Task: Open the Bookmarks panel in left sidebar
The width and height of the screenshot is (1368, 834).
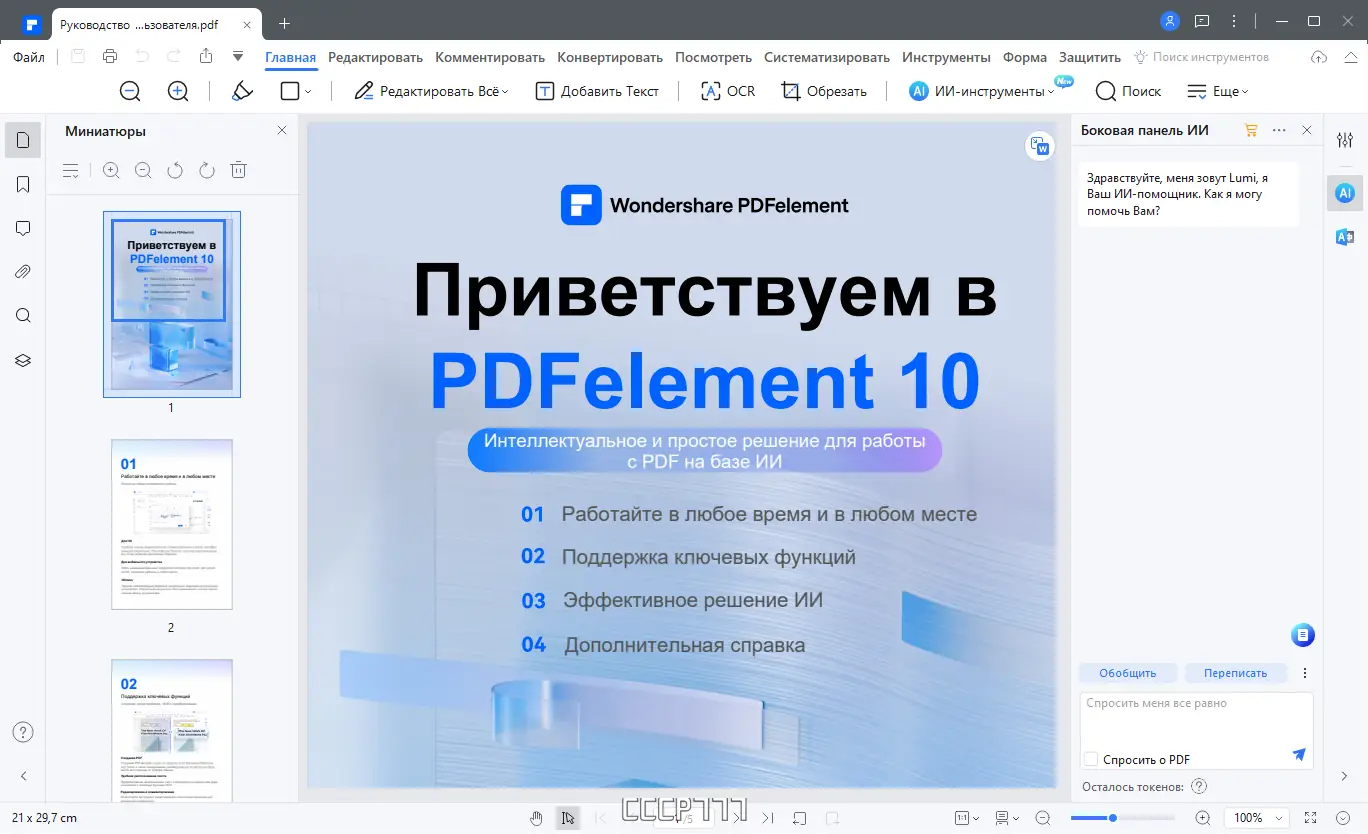Action: tap(22, 184)
